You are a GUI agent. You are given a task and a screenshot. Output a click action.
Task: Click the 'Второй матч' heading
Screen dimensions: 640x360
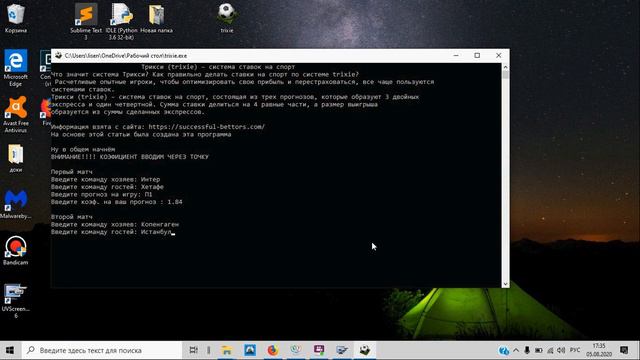click(72, 217)
